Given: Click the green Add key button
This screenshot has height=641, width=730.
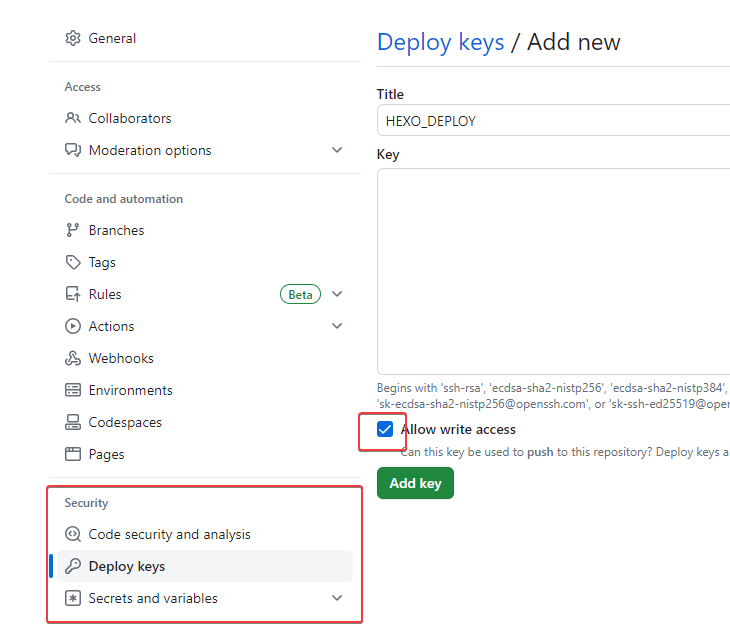Looking at the screenshot, I should [x=415, y=483].
